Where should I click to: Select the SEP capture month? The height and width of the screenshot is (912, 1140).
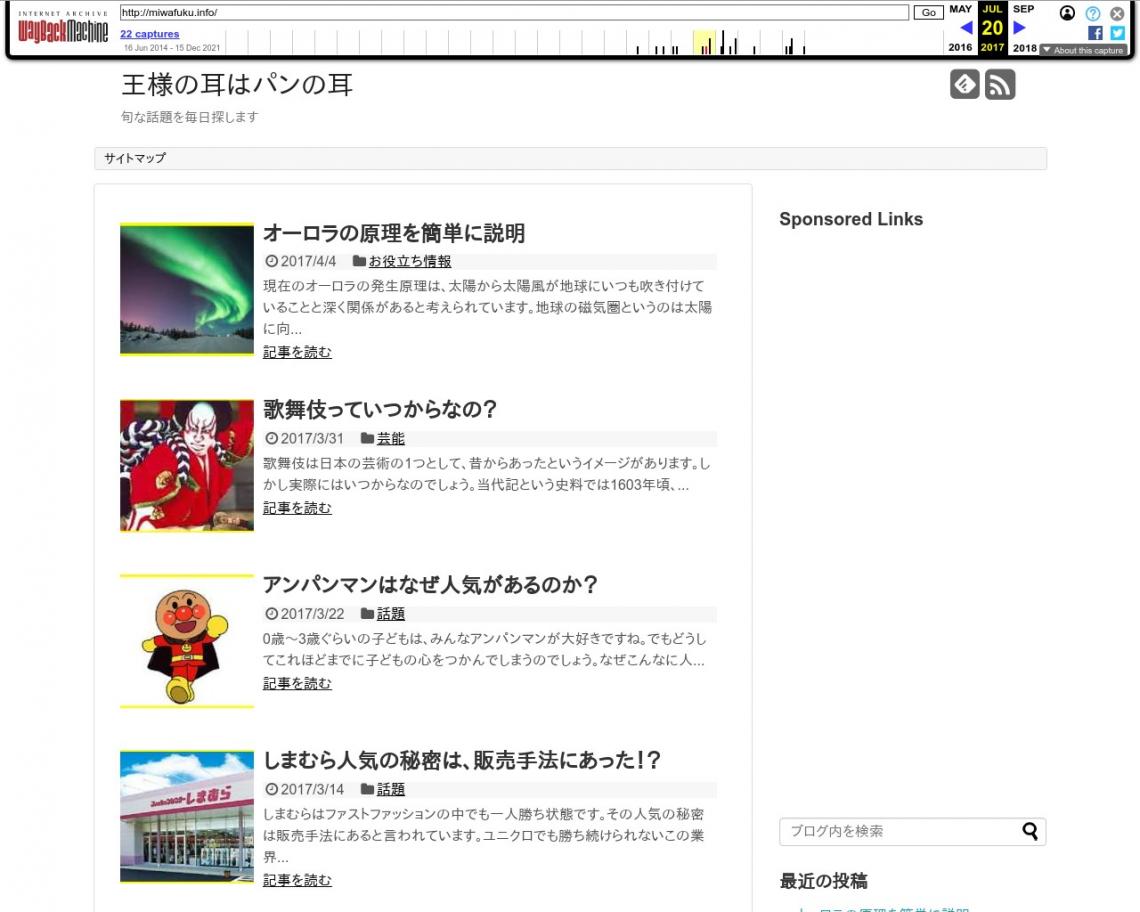pyautogui.click(x=1024, y=9)
